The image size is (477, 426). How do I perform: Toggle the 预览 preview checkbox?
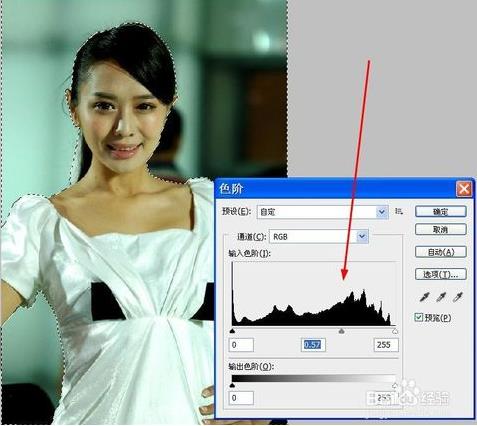[x=419, y=317]
